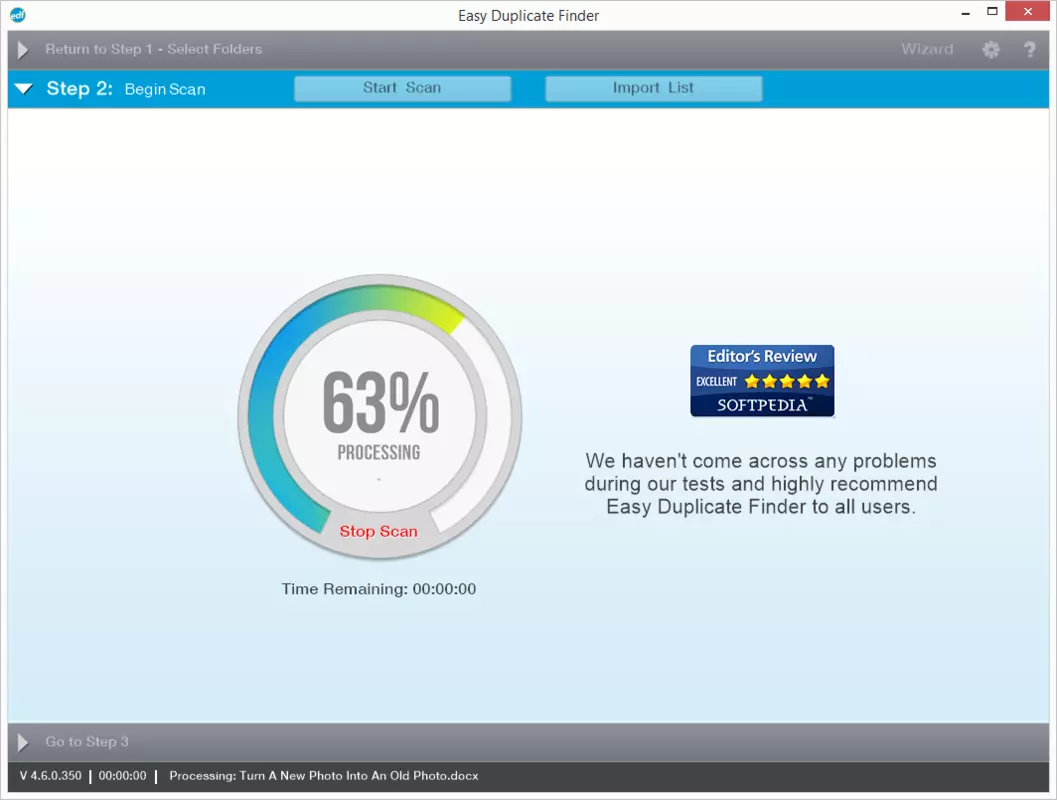Maximize the Easy Duplicate Finder window
The width and height of the screenshot is (1057, 800).
tap(992, 11)
